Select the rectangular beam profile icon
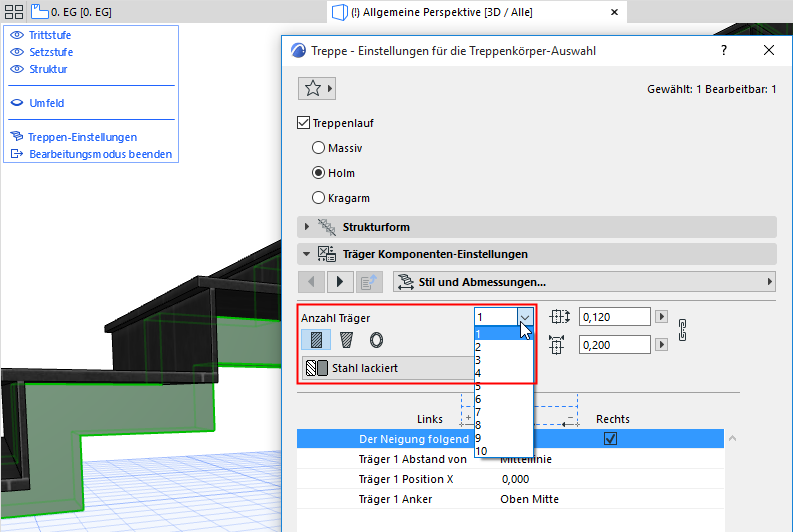Screen dimensions: 793x532 316,340
